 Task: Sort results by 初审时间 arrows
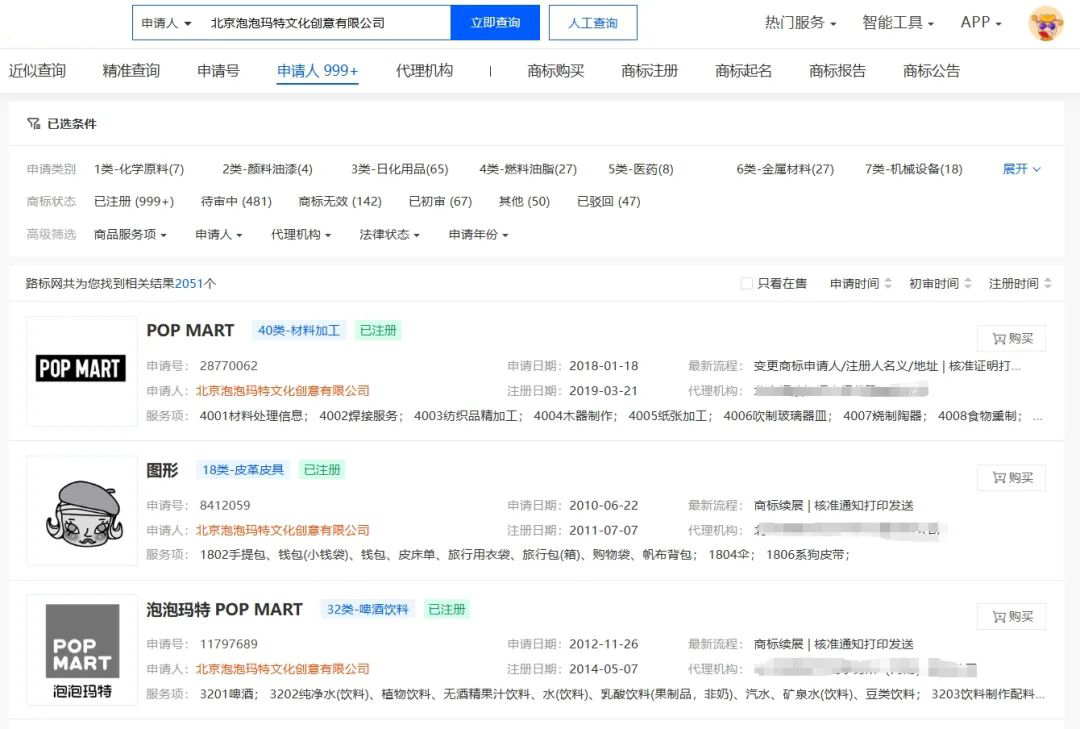(967, 284)
